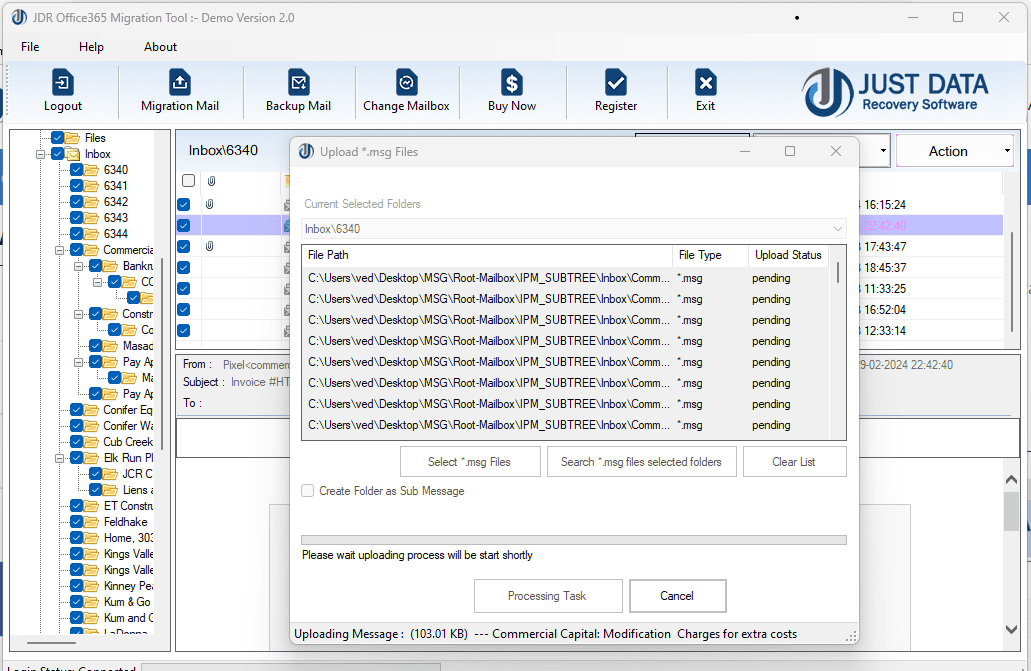The width and height of the screenshot is (1031, 671).
Task: Click the Select *.msg Files button
Action: coord(470,462)
